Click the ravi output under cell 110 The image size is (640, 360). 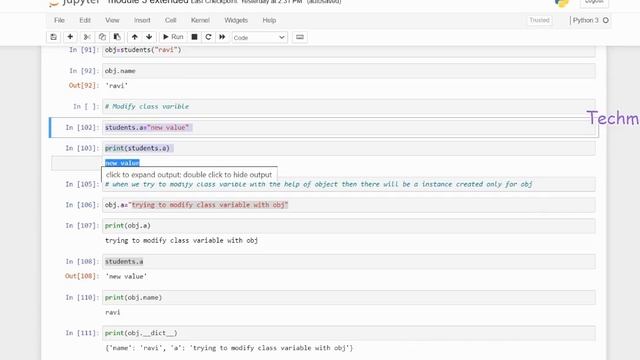pyautogui.click(x=113, y=312)
